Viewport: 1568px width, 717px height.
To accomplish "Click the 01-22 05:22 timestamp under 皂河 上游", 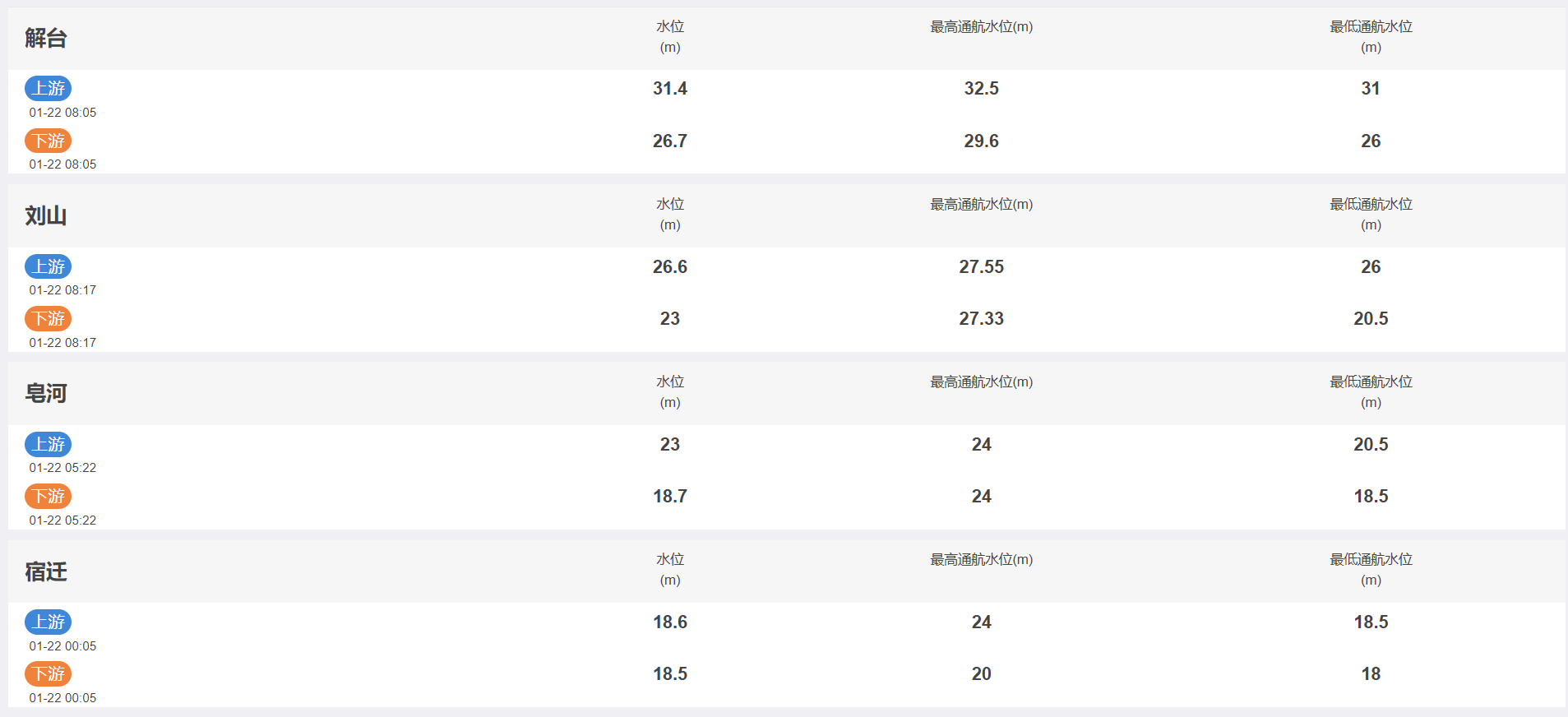I will pyautogui.click(x=62, y=468).
